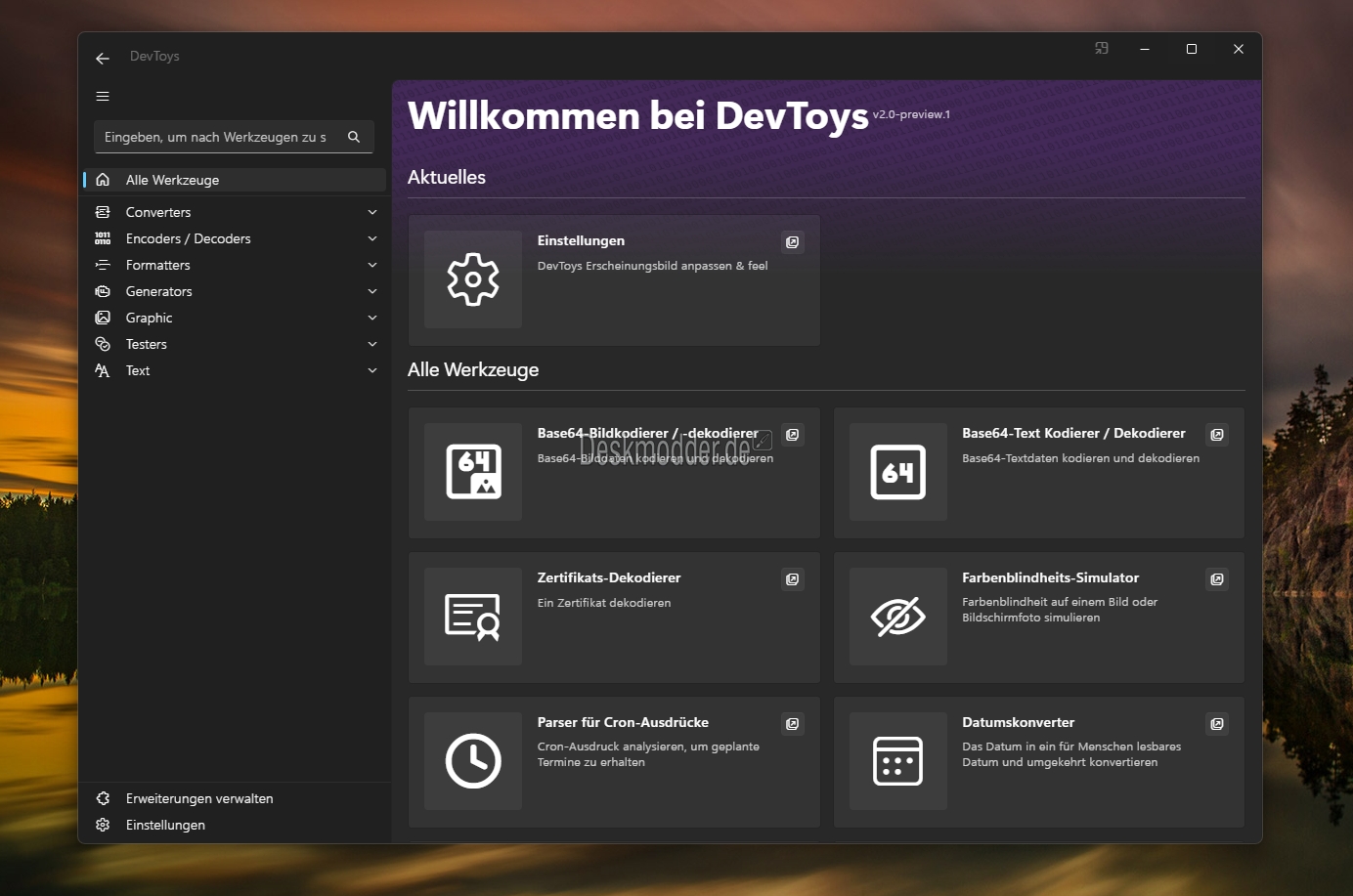Open Base64-Text Kodierer in new window
The width and height of the screenshot is (1353, 896).
click(1217, 435)
